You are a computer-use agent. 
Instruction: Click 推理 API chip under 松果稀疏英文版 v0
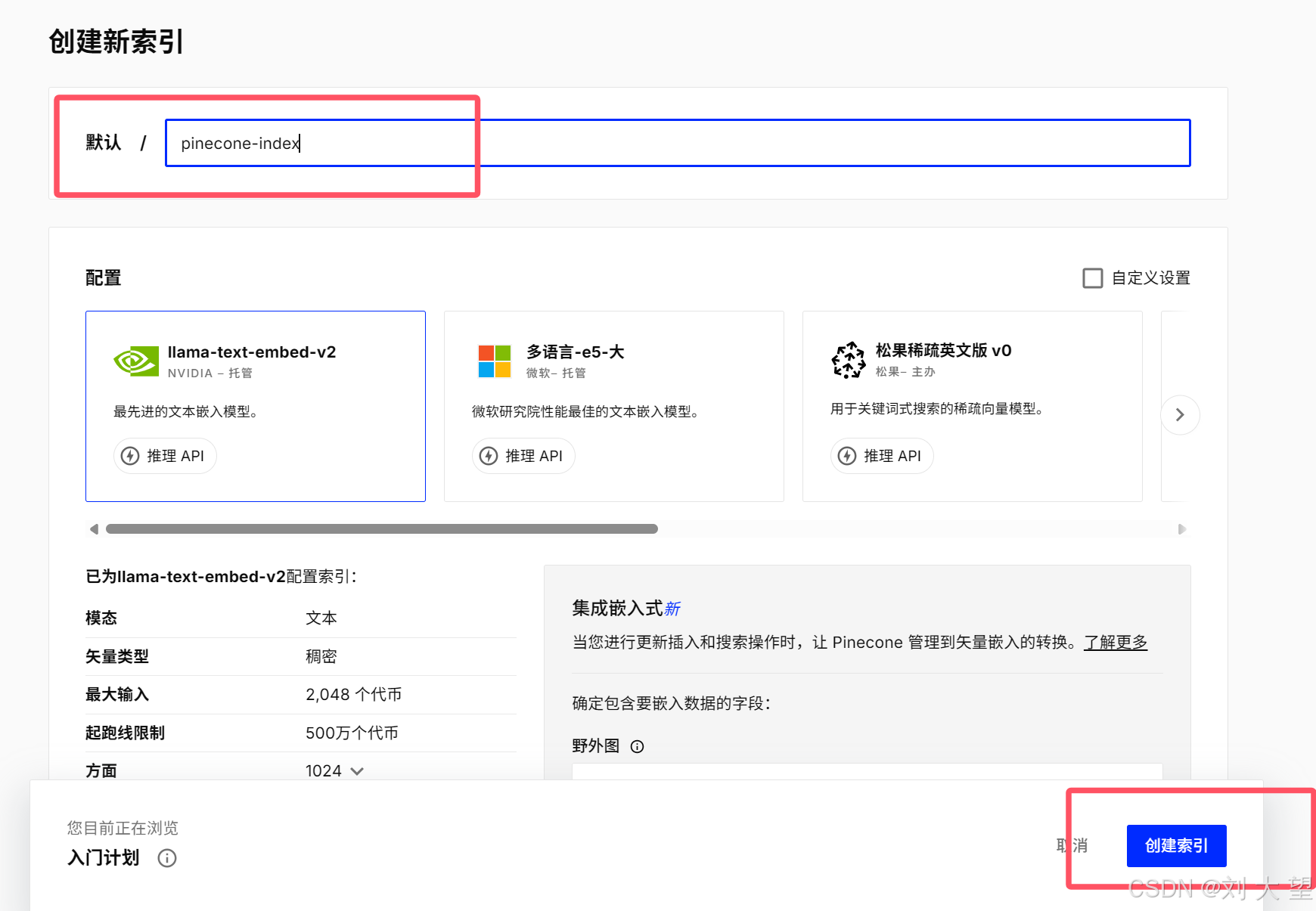click(x=882, y=456)
